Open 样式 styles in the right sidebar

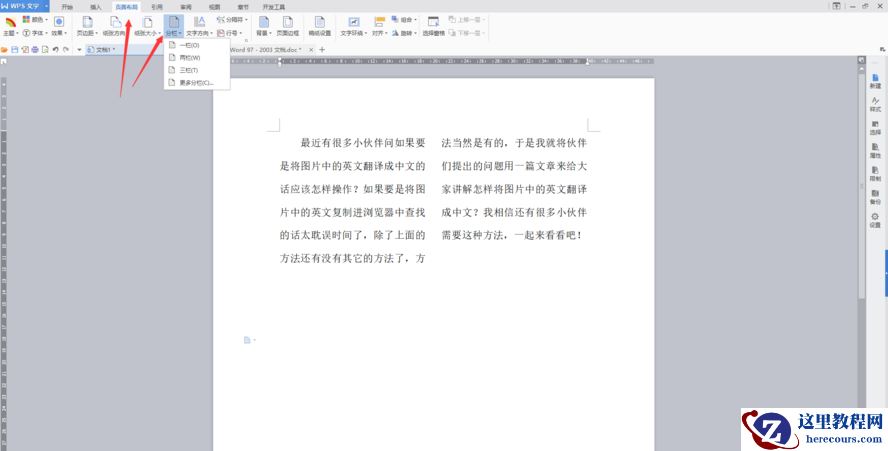876,104
